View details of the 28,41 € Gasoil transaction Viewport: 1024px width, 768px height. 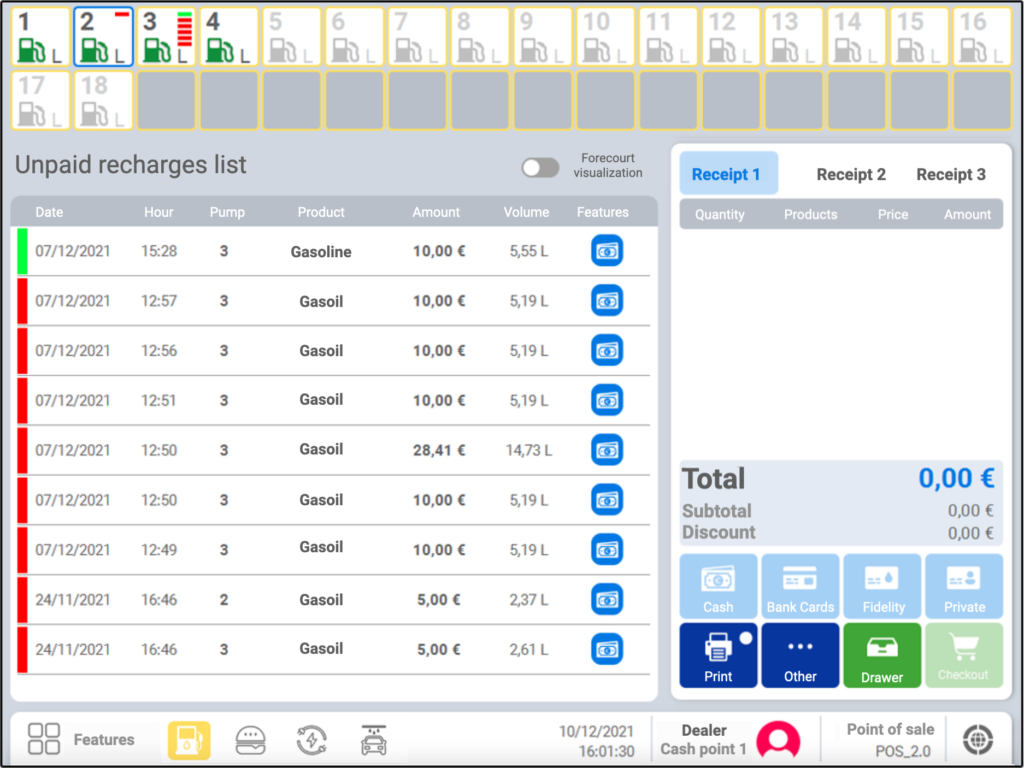(607, 450)
